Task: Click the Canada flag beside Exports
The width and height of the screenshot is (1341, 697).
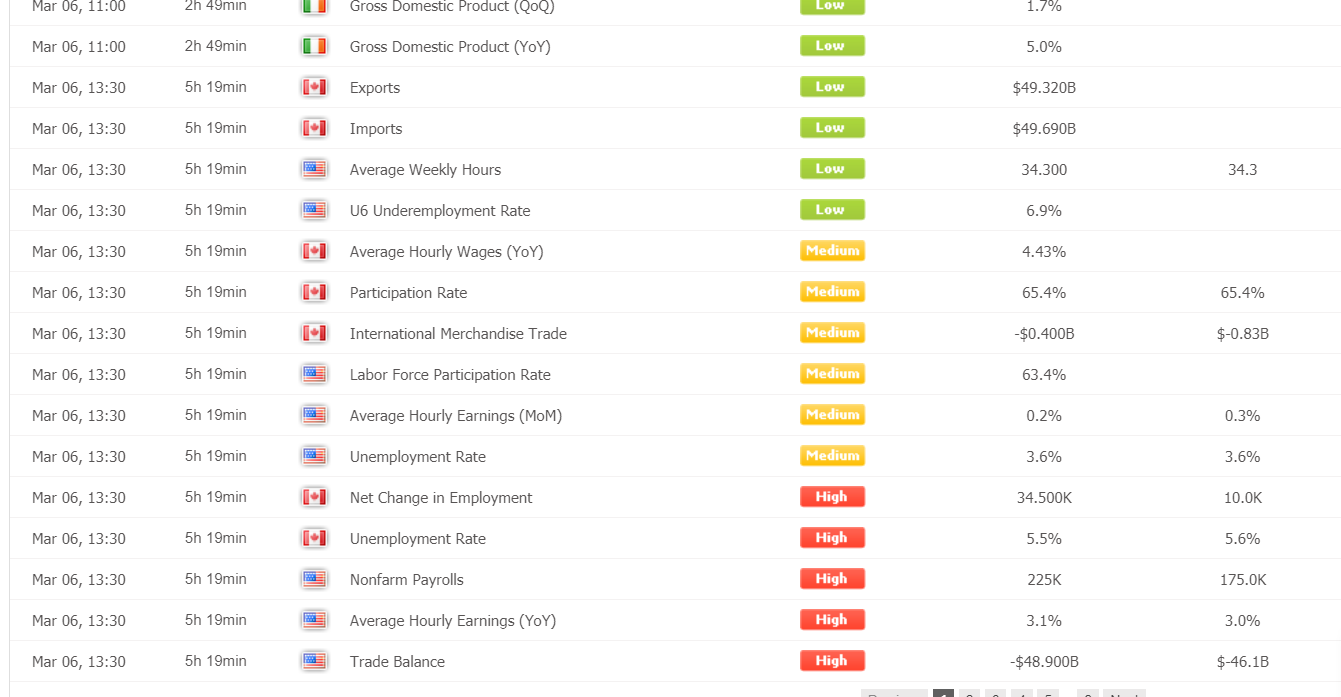Action: (x=314, y=87)
